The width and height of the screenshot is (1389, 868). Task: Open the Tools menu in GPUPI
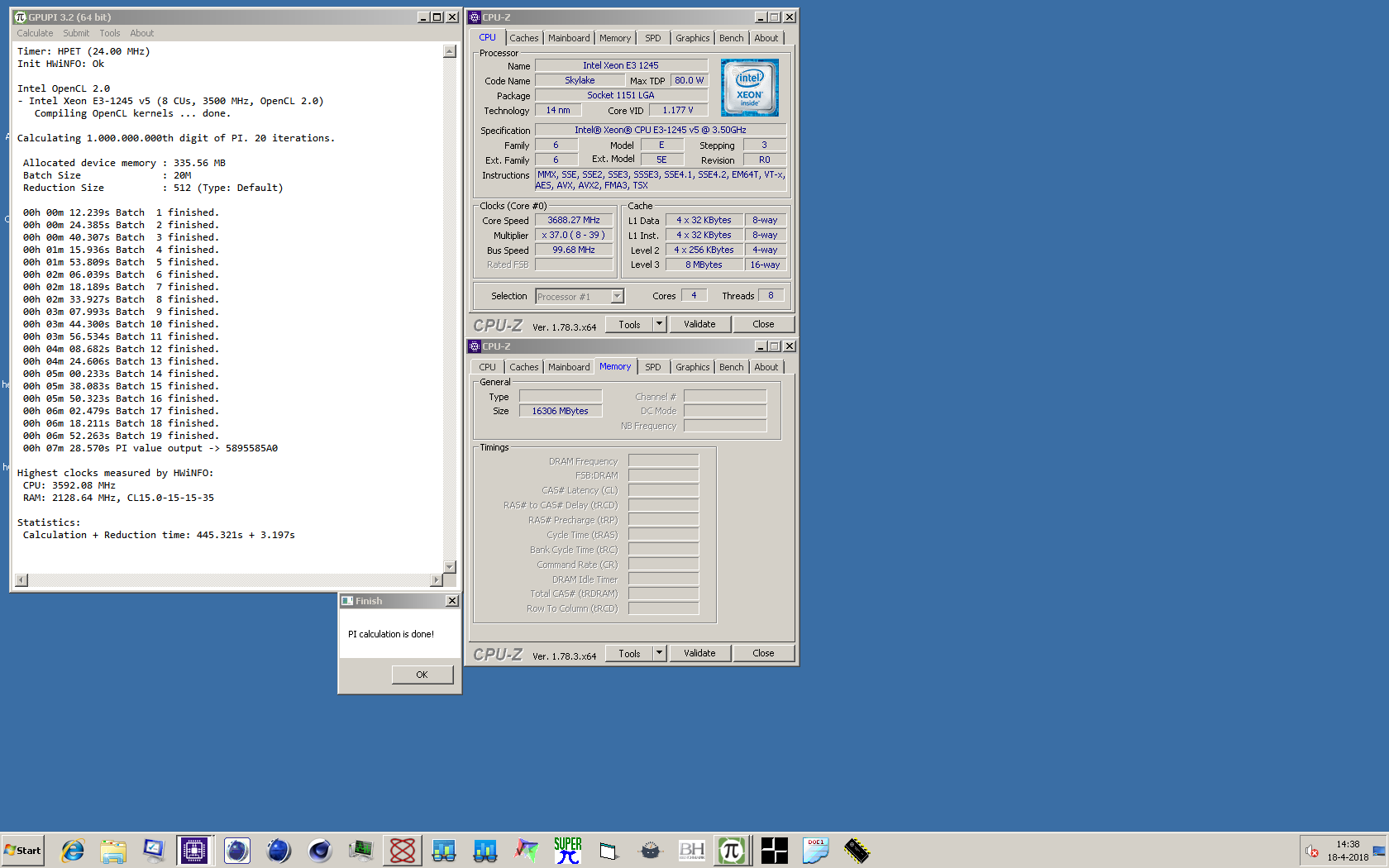tap(110, 33)
